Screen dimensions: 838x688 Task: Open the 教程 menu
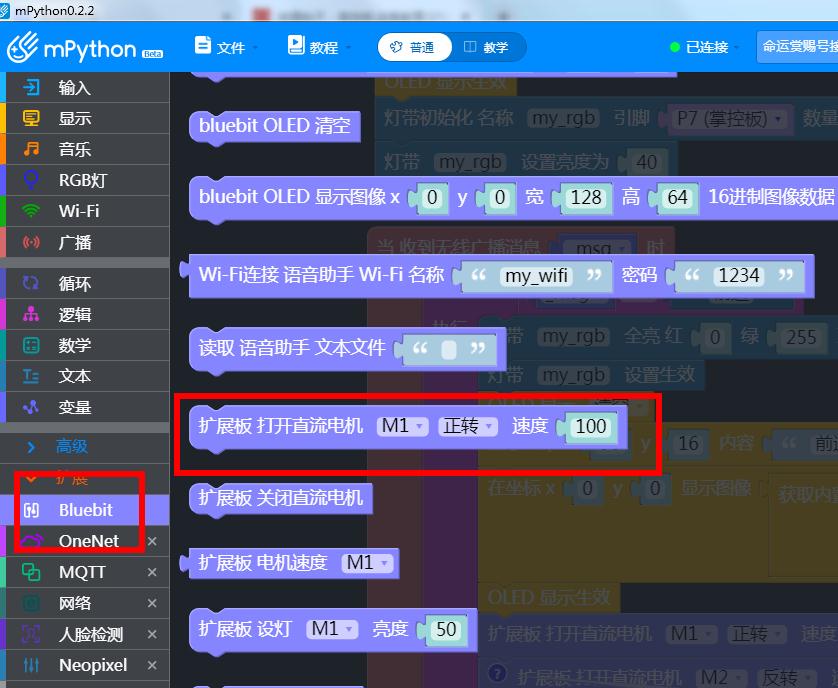[319, 47]
